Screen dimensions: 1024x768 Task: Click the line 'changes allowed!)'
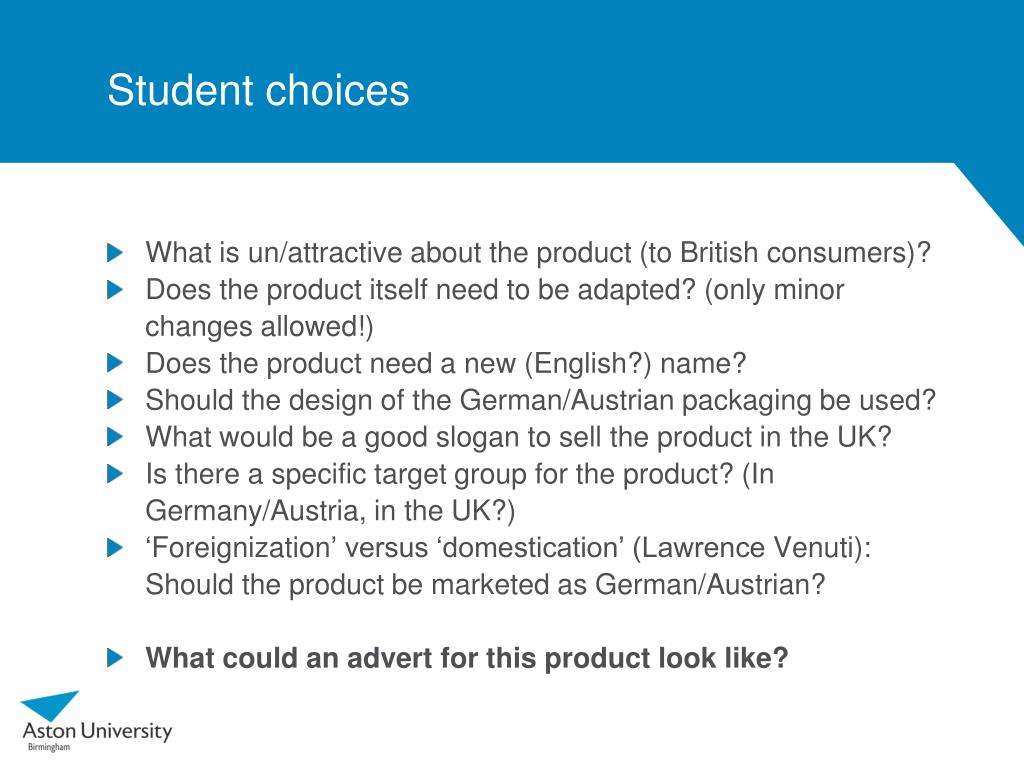coord(259,327)
